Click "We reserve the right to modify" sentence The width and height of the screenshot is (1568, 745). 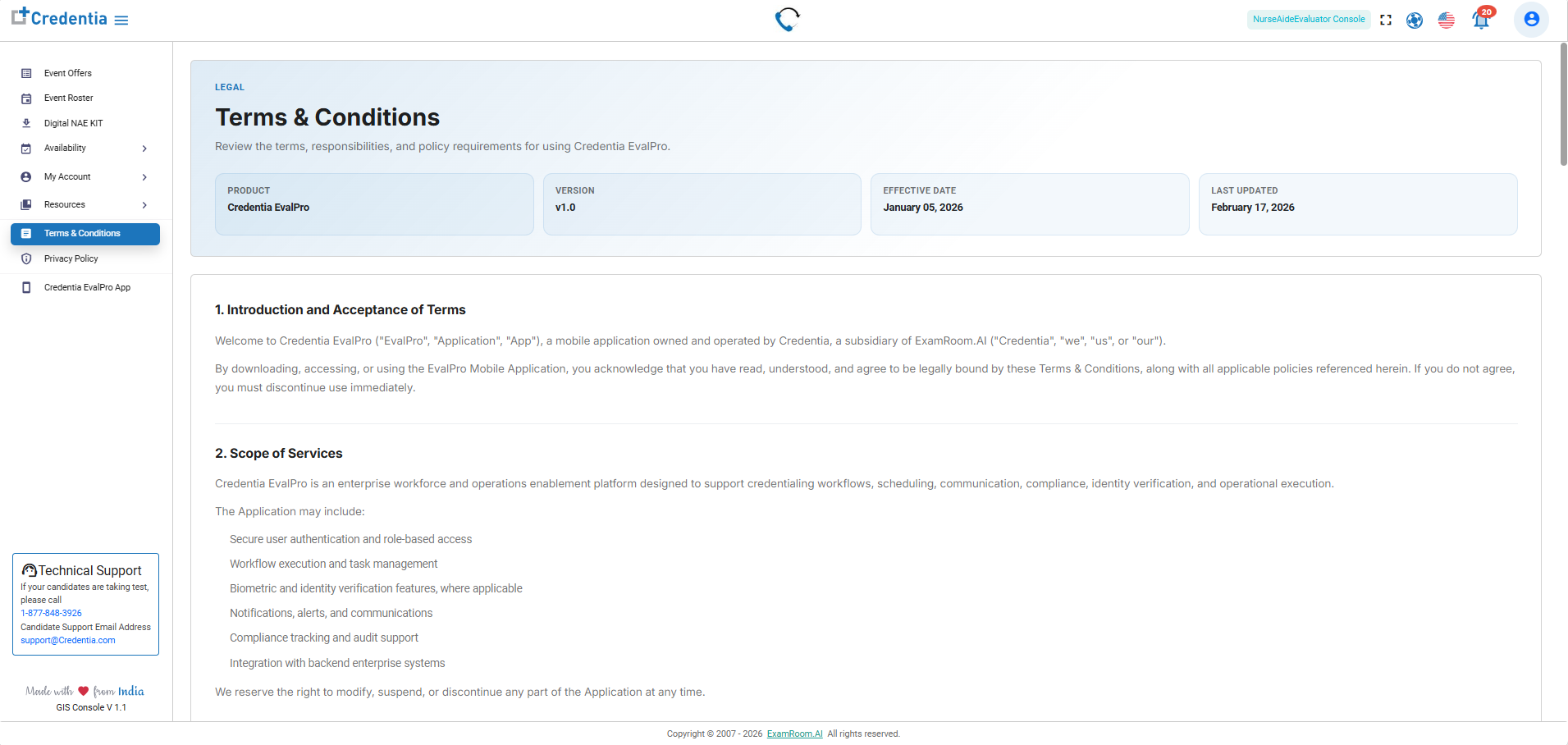460,692
